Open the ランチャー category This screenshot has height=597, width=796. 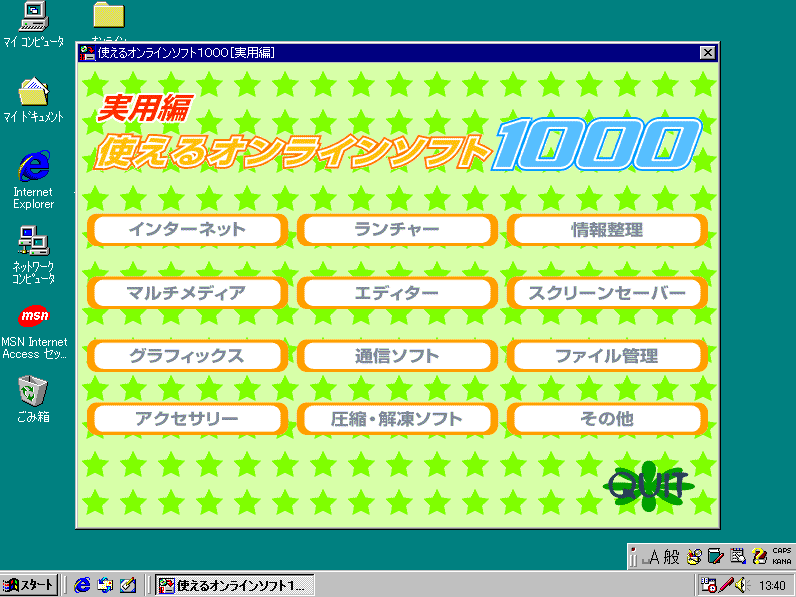pyautogui.click(x=397, y=229)
